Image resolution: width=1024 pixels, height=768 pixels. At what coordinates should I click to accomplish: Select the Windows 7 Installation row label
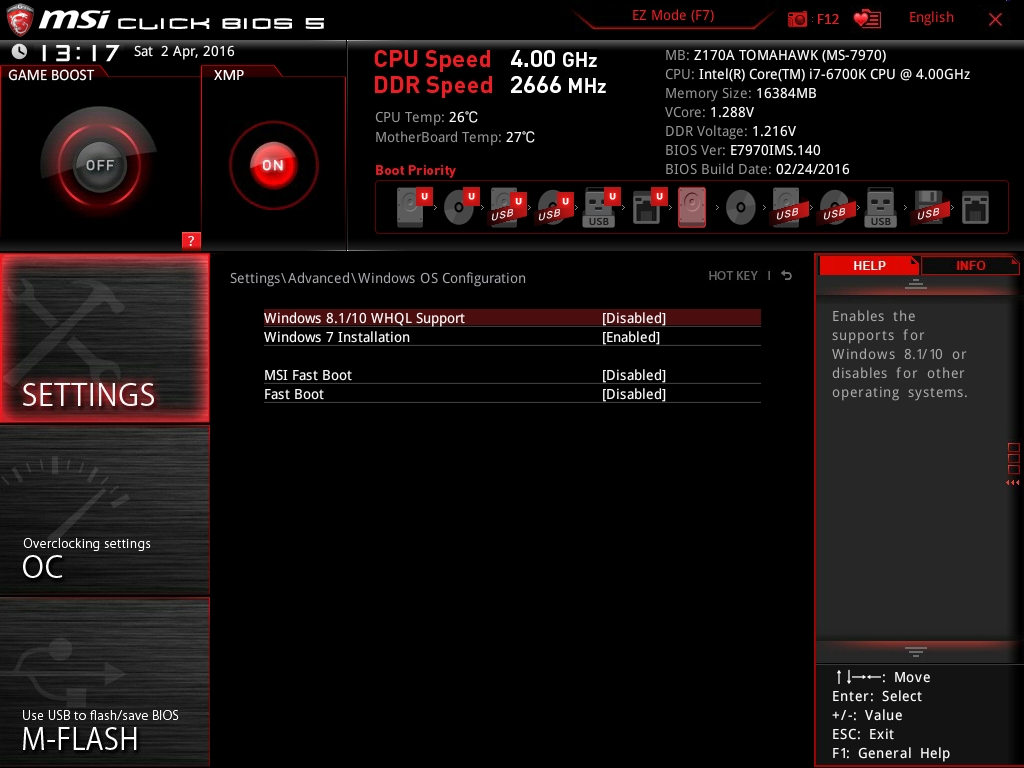click(336, 337)
